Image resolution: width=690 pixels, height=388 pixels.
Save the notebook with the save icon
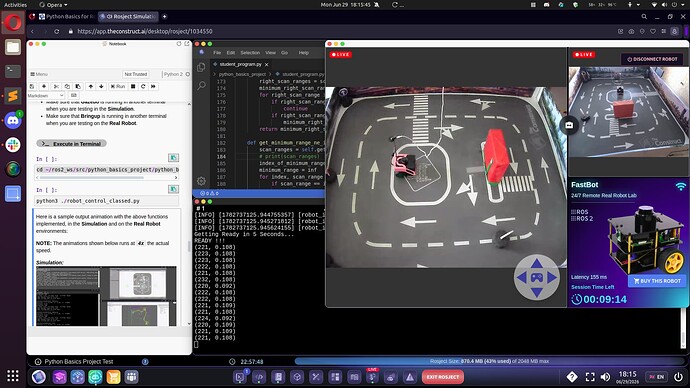click(x=32, y=87)
